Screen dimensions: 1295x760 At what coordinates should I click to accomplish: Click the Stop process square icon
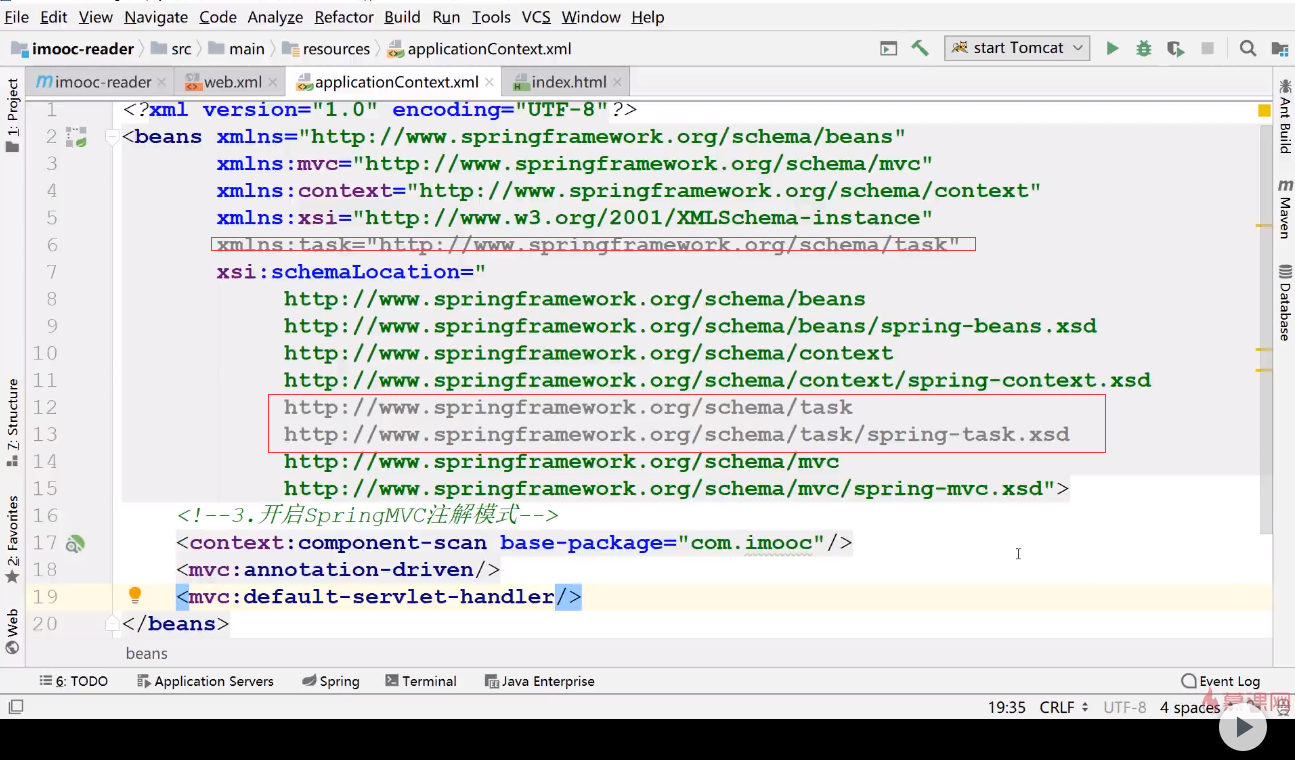point(1207,48)
